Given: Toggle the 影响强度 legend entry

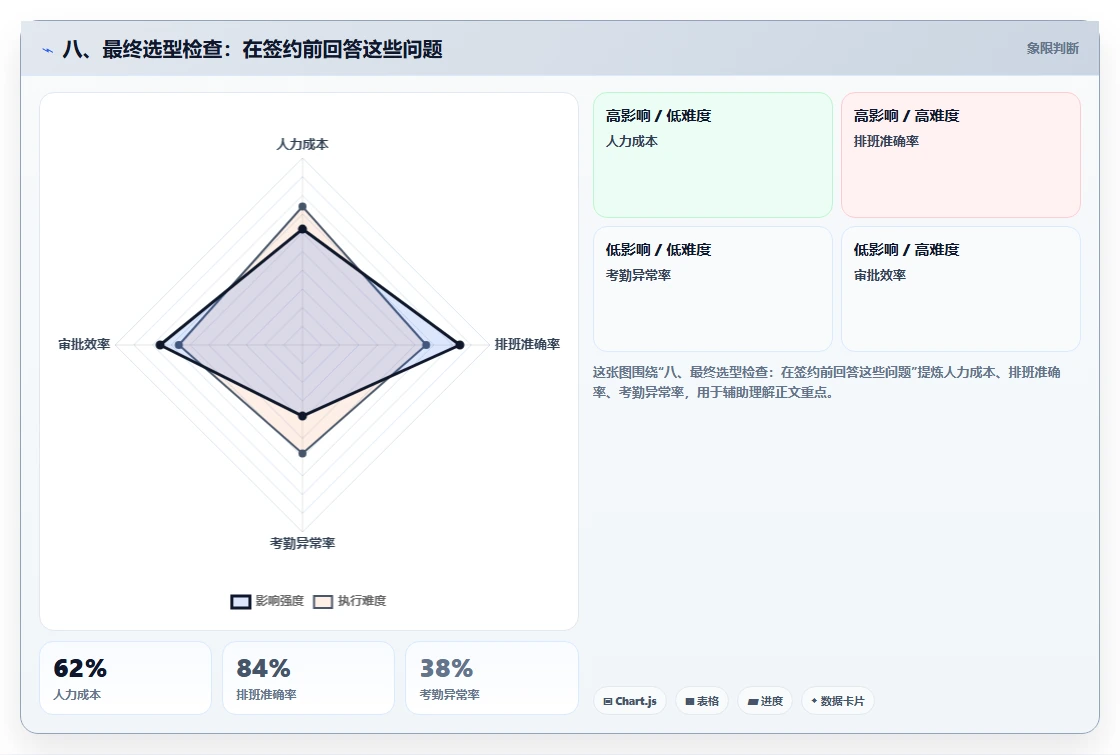Looking at the screenshot, I should click(x=267, y=601).
